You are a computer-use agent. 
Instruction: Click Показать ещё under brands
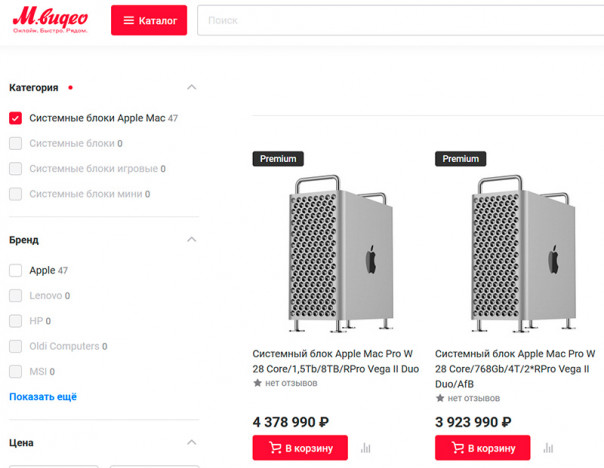[43, 397]
